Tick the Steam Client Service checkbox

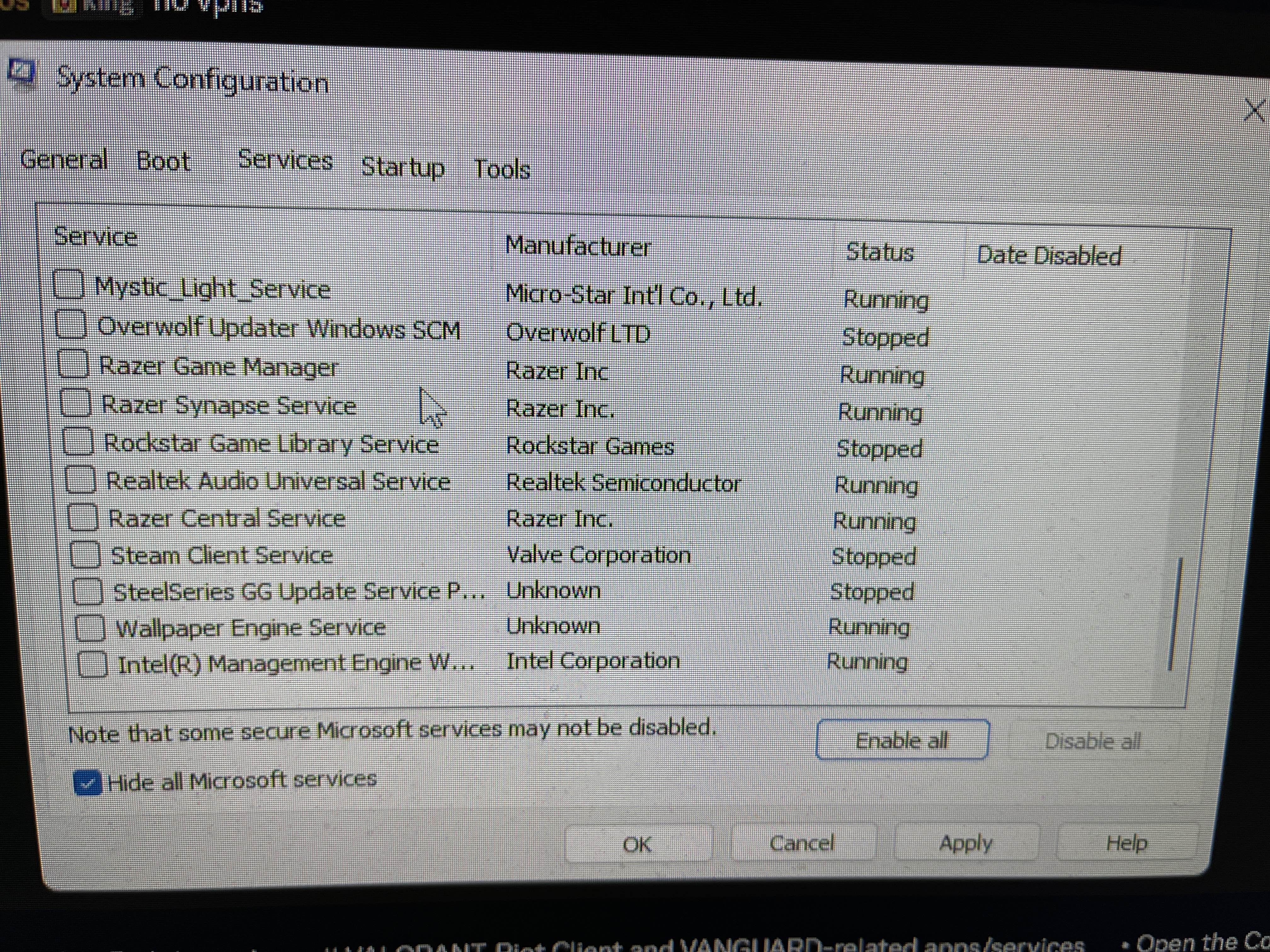pos(86,555)
